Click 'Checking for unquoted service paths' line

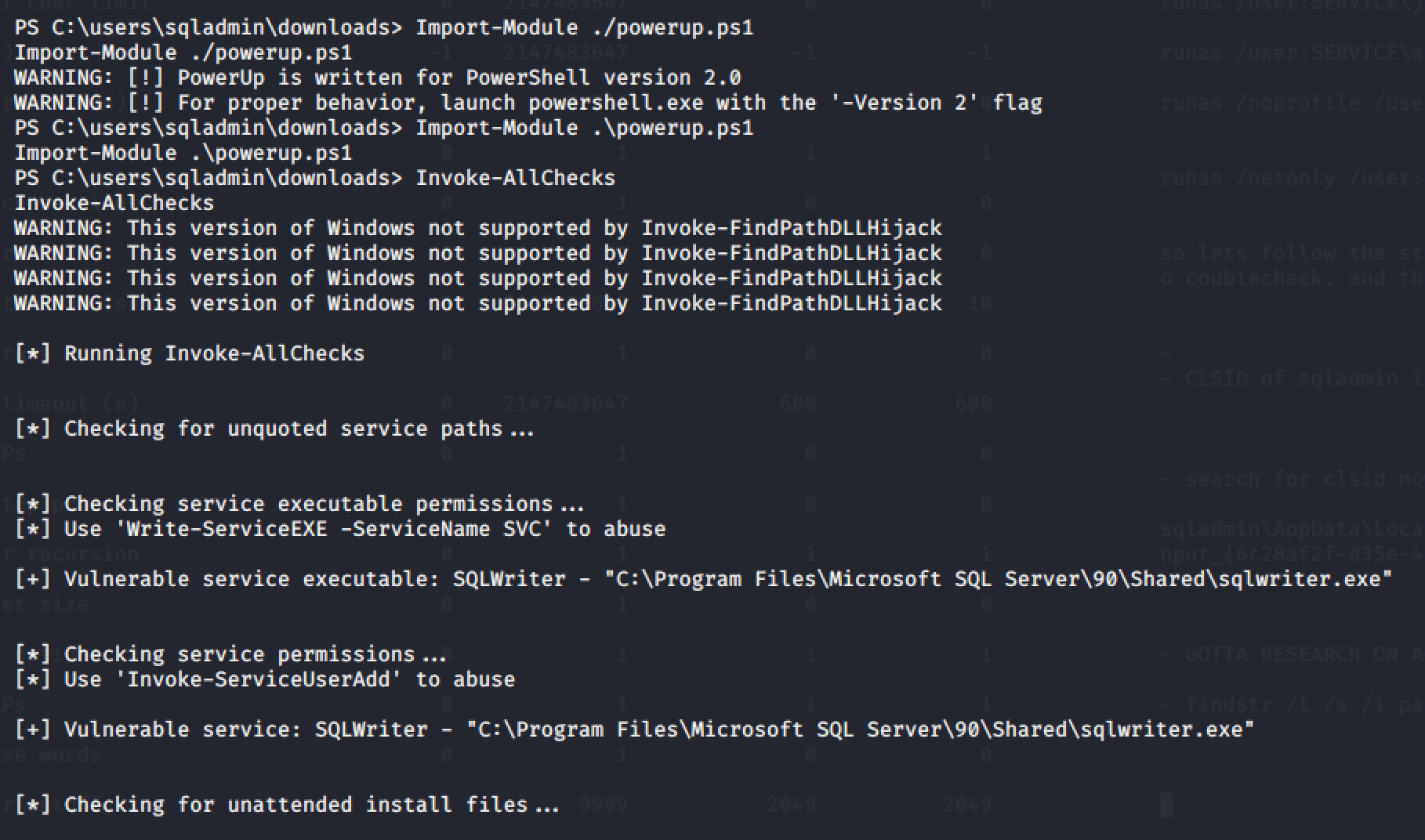click(298, 429)
